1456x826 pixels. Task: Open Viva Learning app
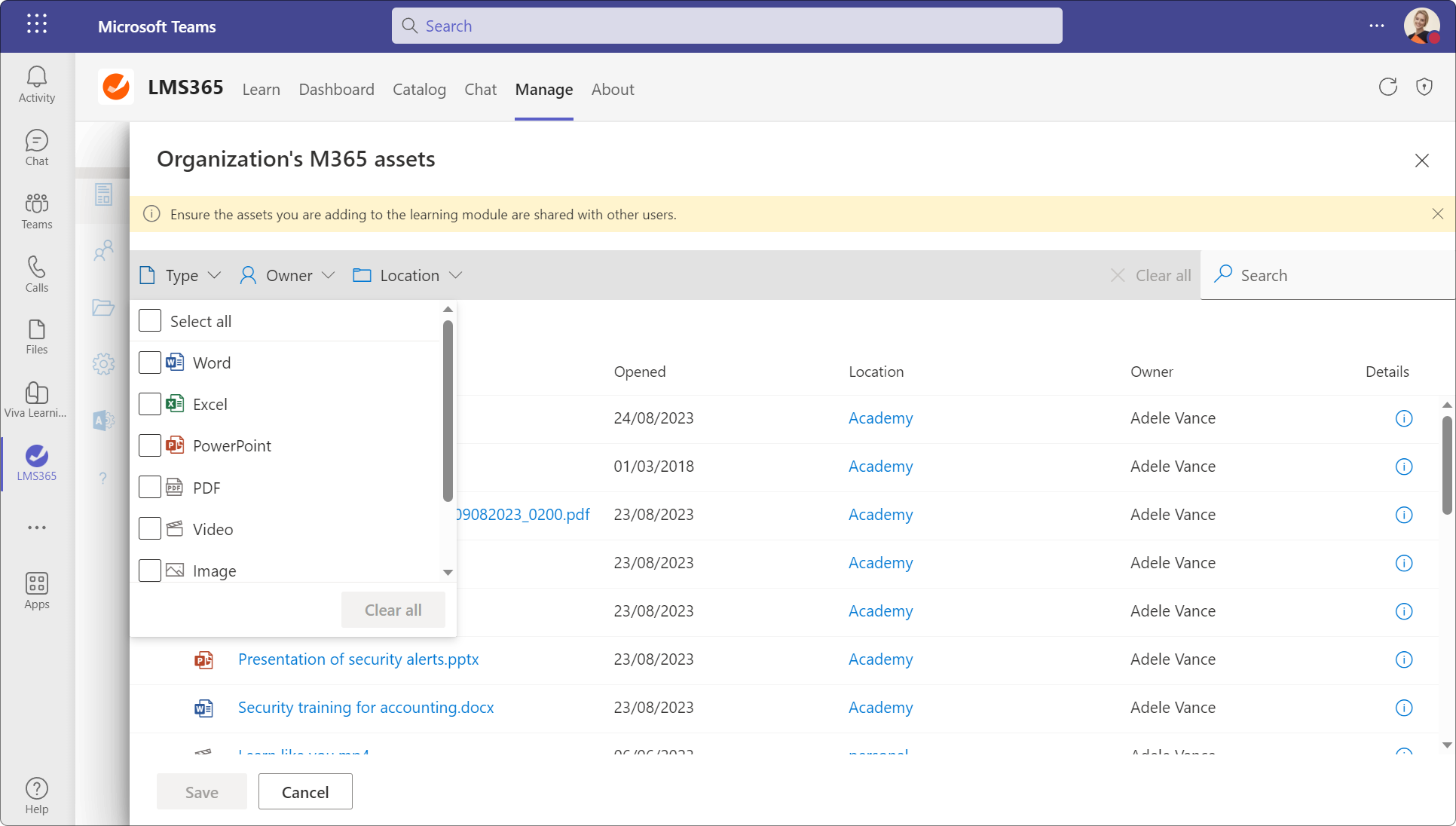pyautogui.click(x=35, y=399)
